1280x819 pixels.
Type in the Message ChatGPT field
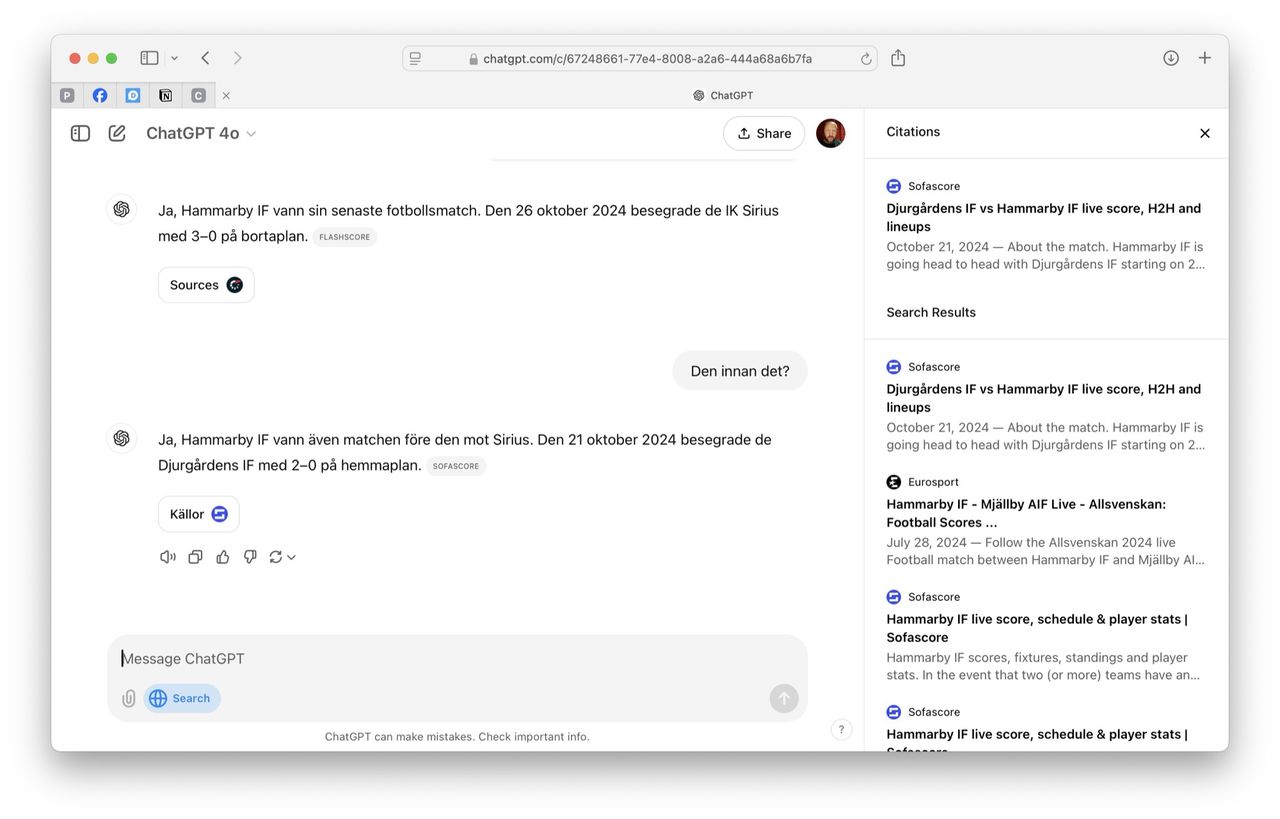point(440,658)
